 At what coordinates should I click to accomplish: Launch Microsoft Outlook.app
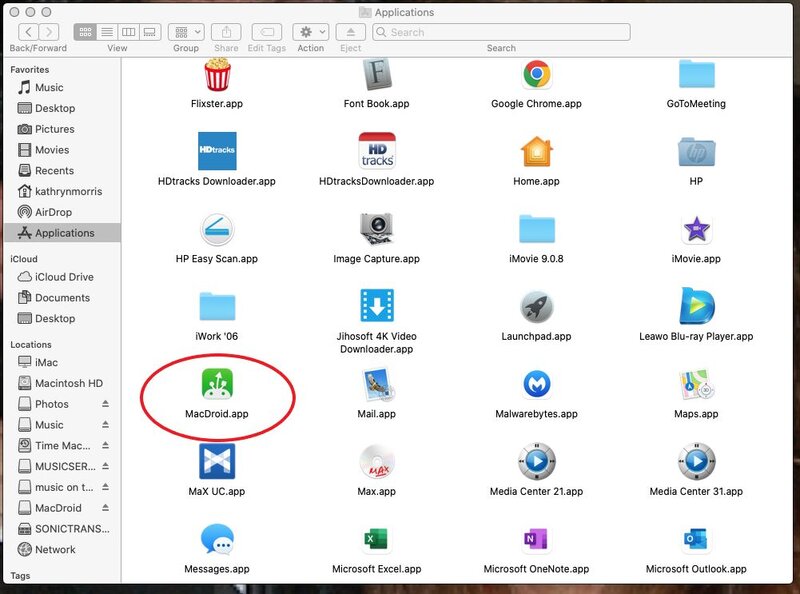click(x=696, y=539)
